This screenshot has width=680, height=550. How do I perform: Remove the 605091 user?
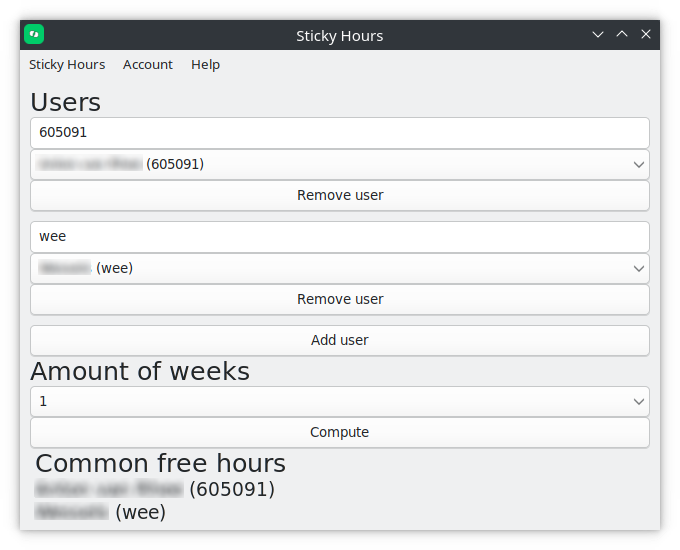[x=340, y=196]
